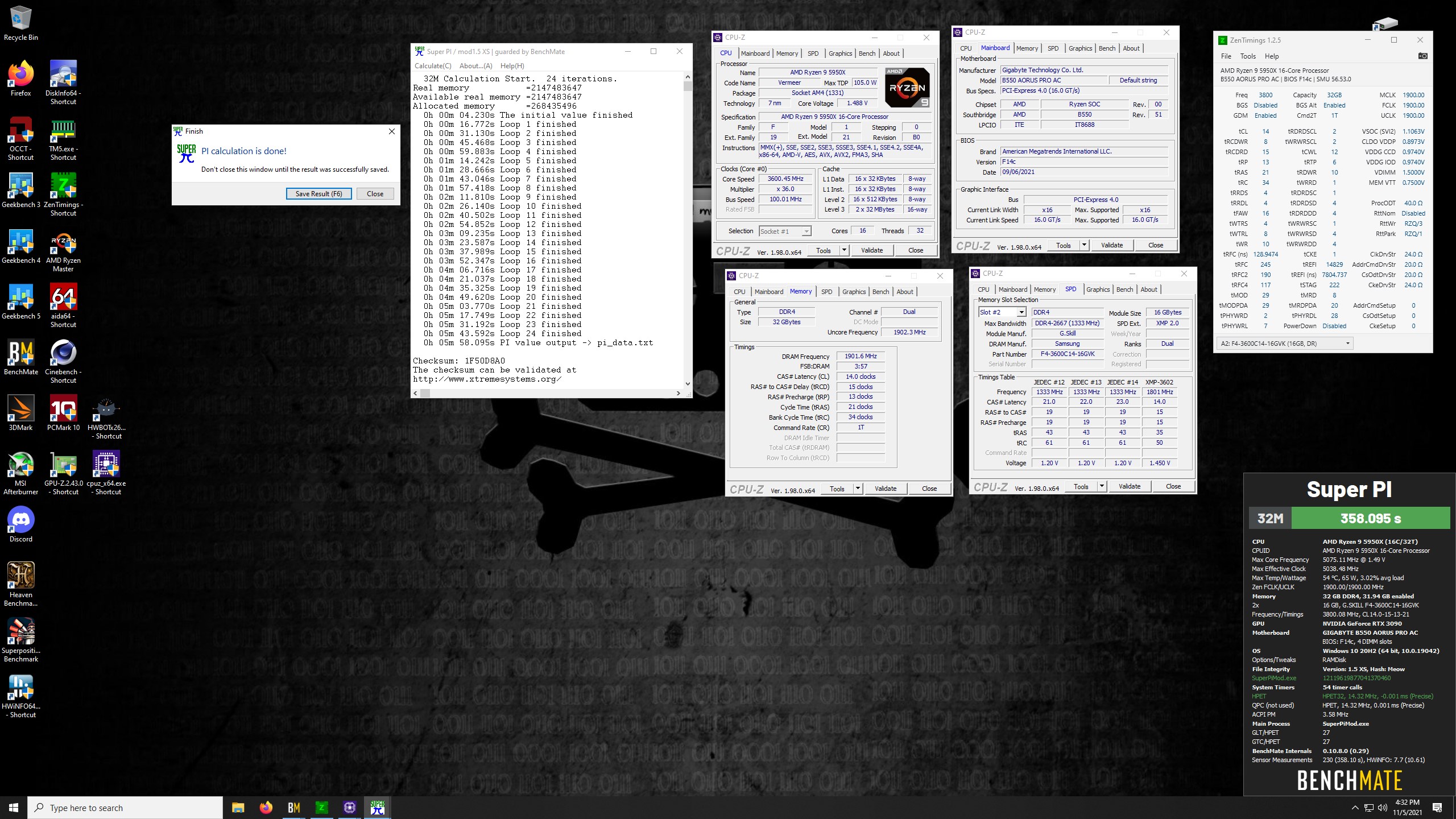Open the PCMark 10 desktop icon
This screenshot has height=819, width=1456.
[x=63, y=413]
